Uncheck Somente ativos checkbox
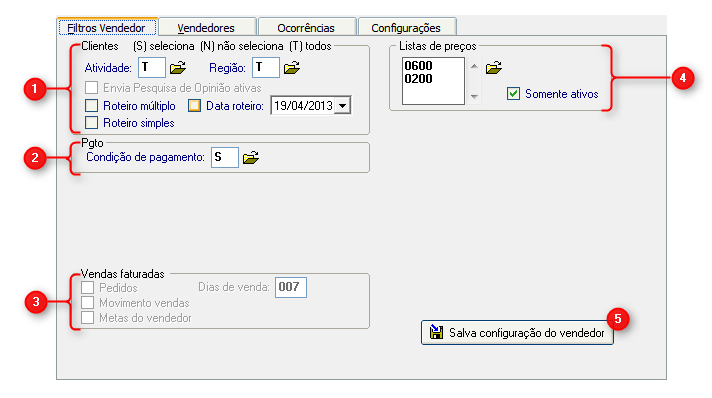Image resolution: width=712 pixels, height=398 pixels. click(x=513, y=94)
